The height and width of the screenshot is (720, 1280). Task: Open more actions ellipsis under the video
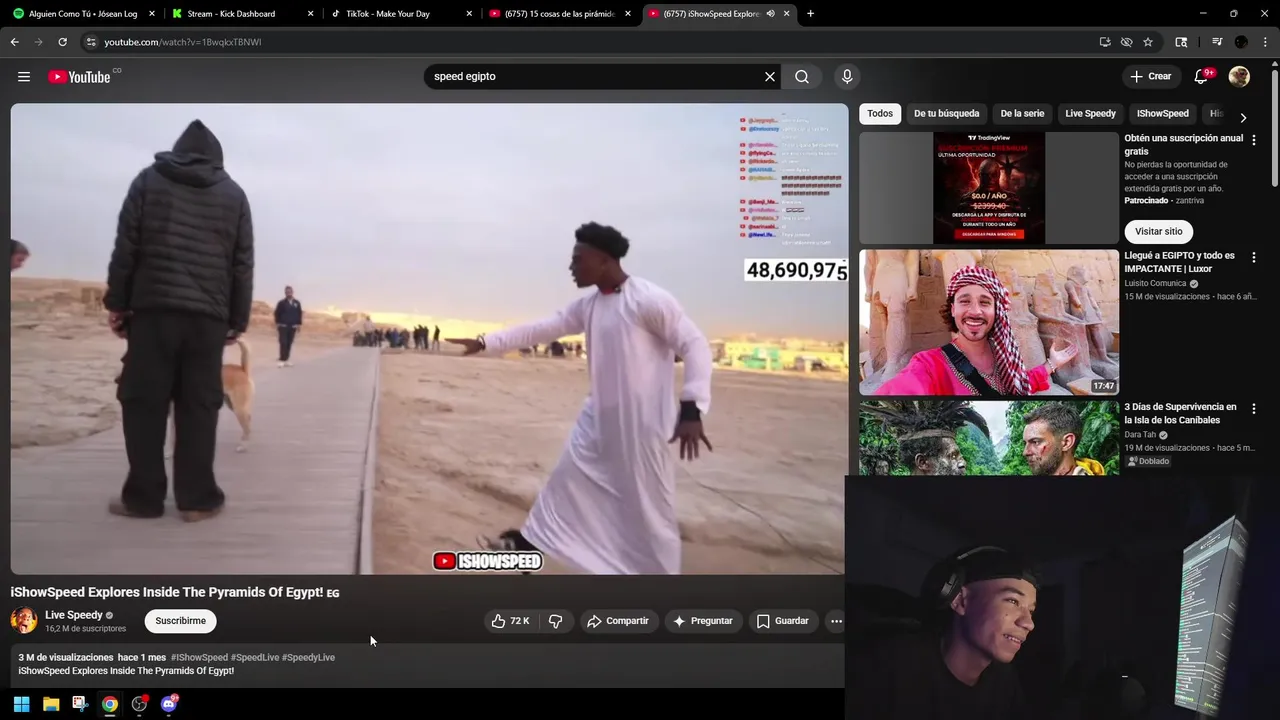pos(836,621)
